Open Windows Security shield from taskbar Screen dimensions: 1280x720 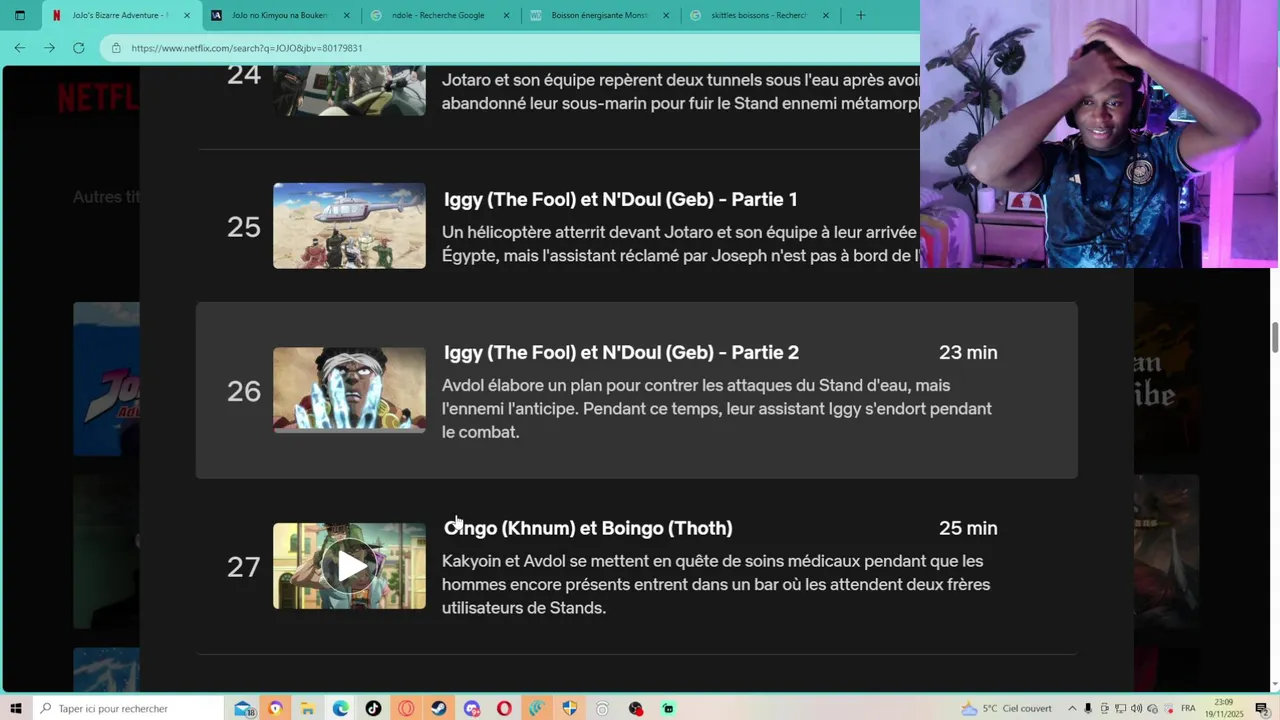[570, 708]
